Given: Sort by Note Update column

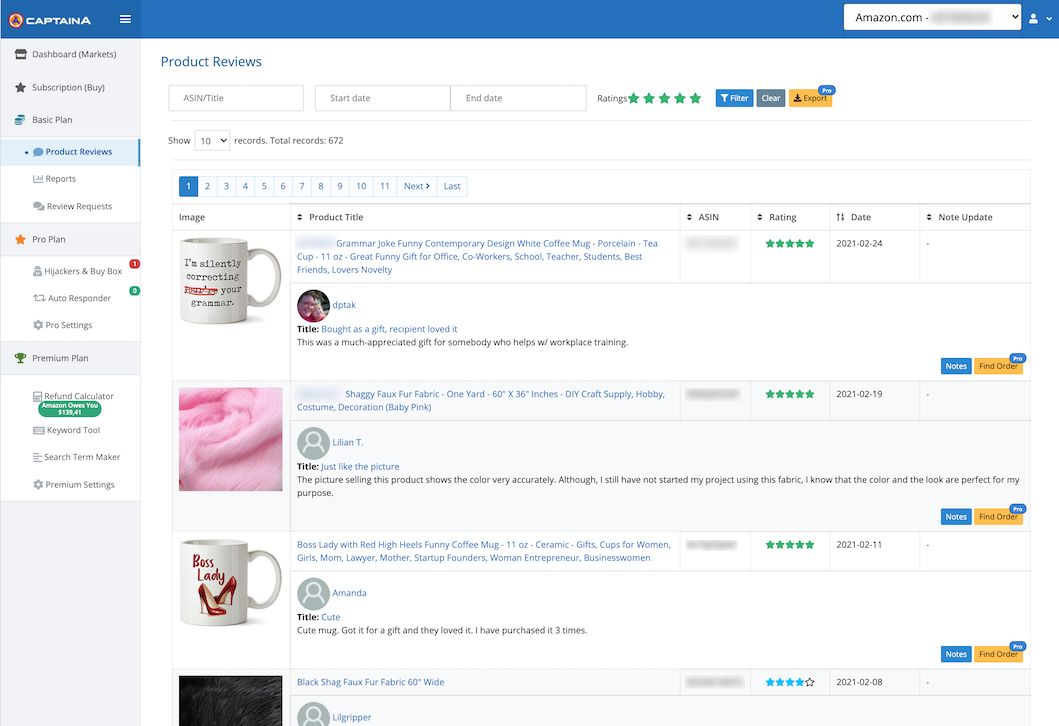Looking at the screenshot, I should [x=959, y=217].
